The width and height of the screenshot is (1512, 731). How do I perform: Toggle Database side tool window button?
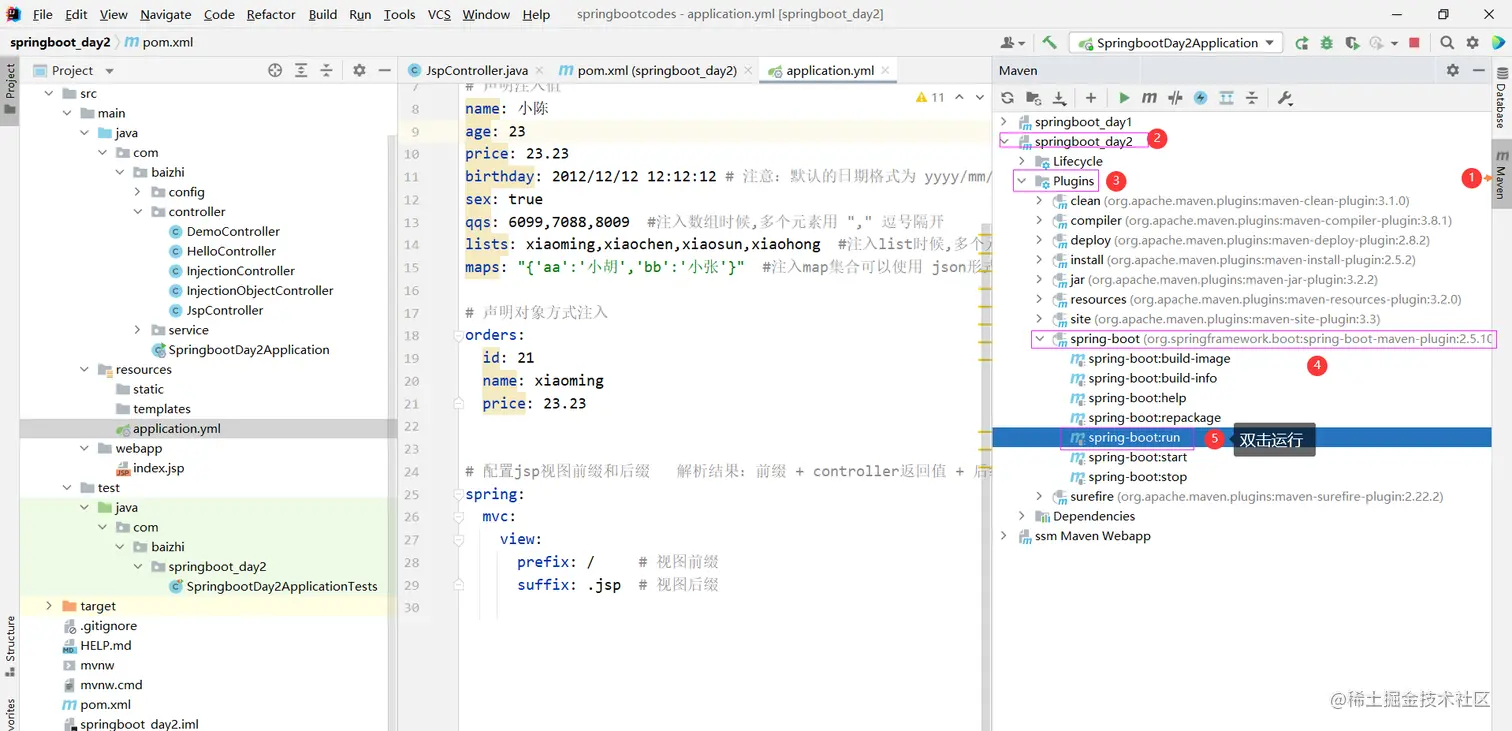click(1501, 98)
